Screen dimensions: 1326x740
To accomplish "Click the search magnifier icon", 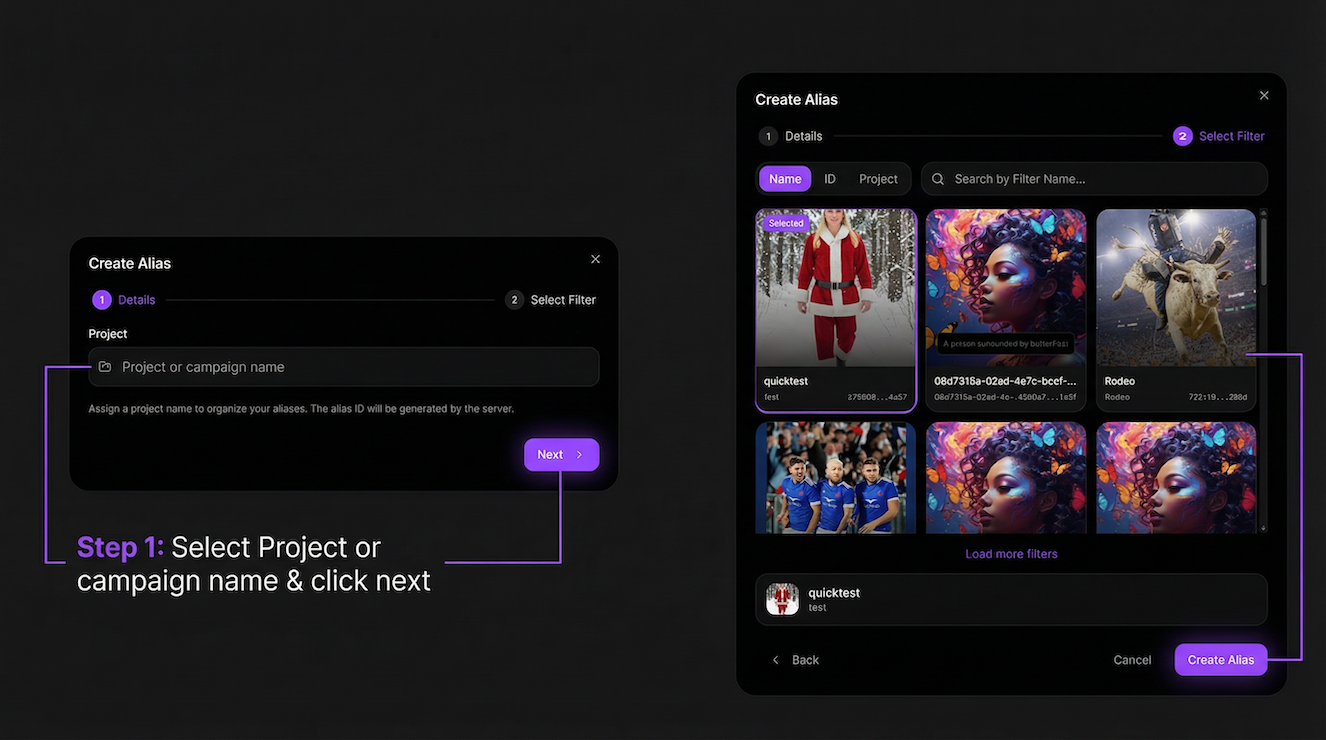I will [938, 179].
